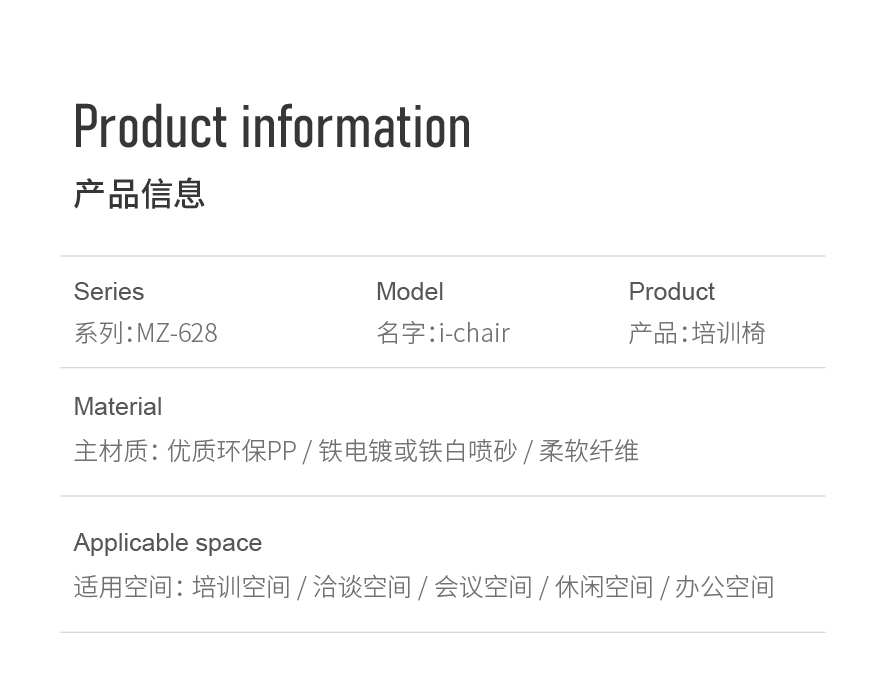The width and height of the screenshot is (886, 697).
Task: Click the 名字:i-chair text
Action: coord(443,333)
